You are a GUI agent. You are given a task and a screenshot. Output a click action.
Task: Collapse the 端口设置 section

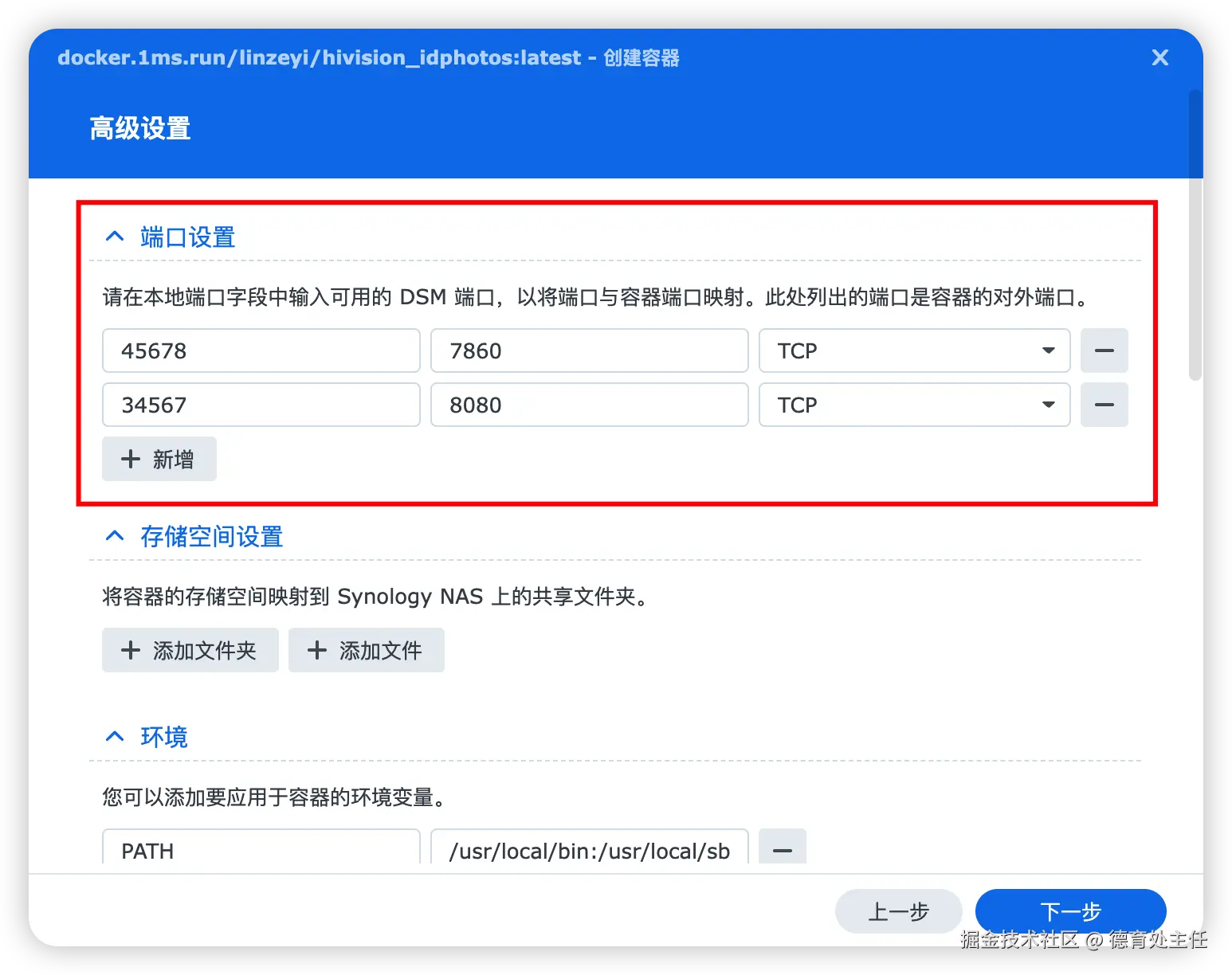point(115,237)
